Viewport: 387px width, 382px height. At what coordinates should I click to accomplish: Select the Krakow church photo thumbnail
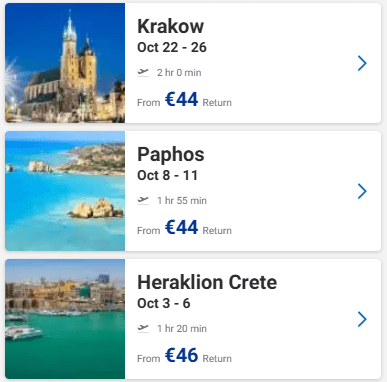pos(65,63)
